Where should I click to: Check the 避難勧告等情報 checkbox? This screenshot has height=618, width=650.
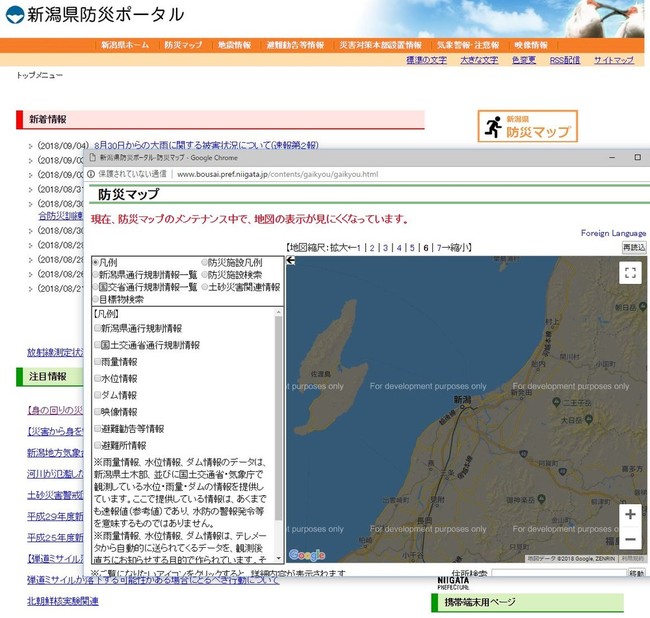click(97, 429)
